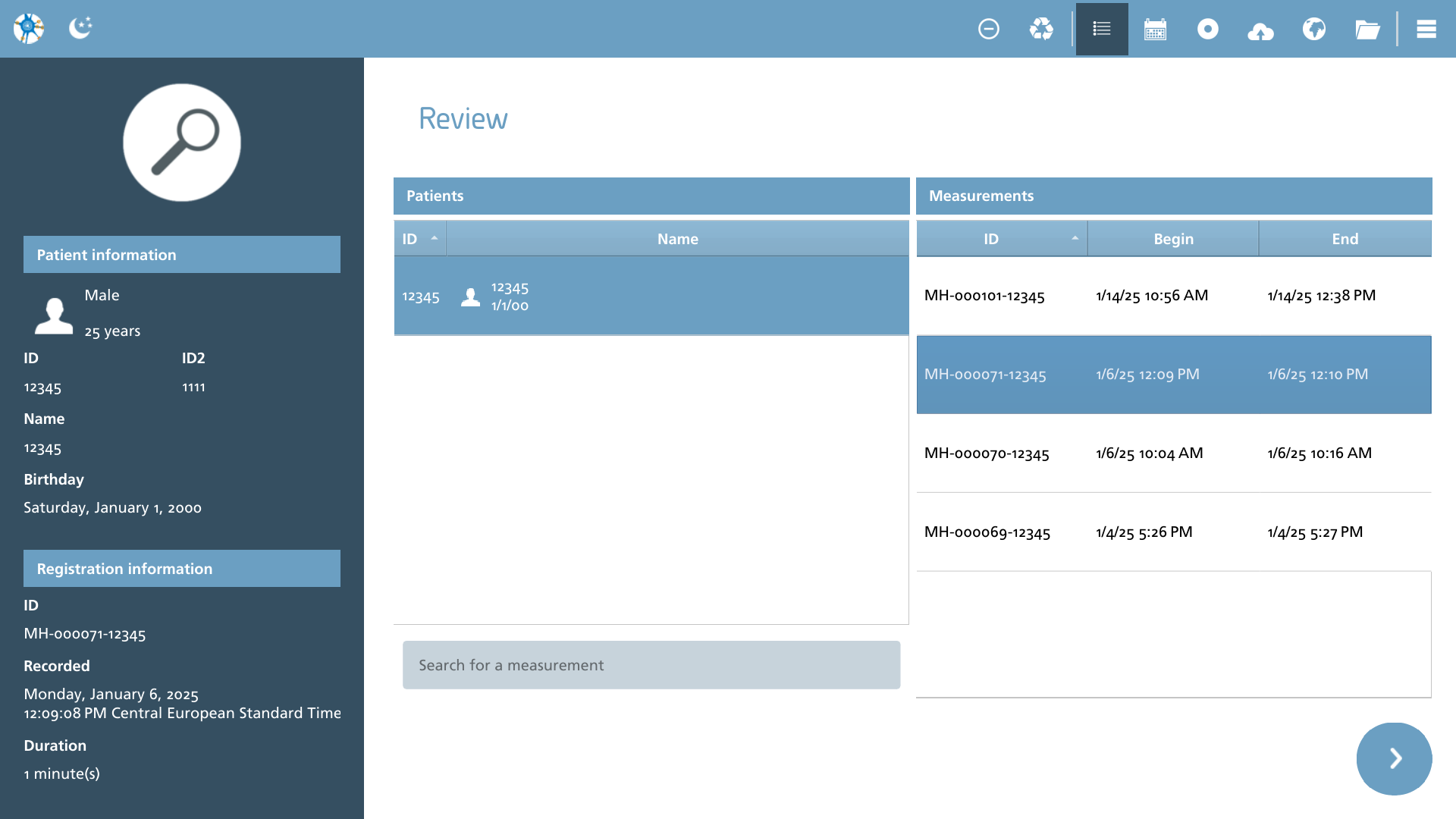Open the calendar view icon
This screenshot has height=819, width=1456.
click(1155, 30)
